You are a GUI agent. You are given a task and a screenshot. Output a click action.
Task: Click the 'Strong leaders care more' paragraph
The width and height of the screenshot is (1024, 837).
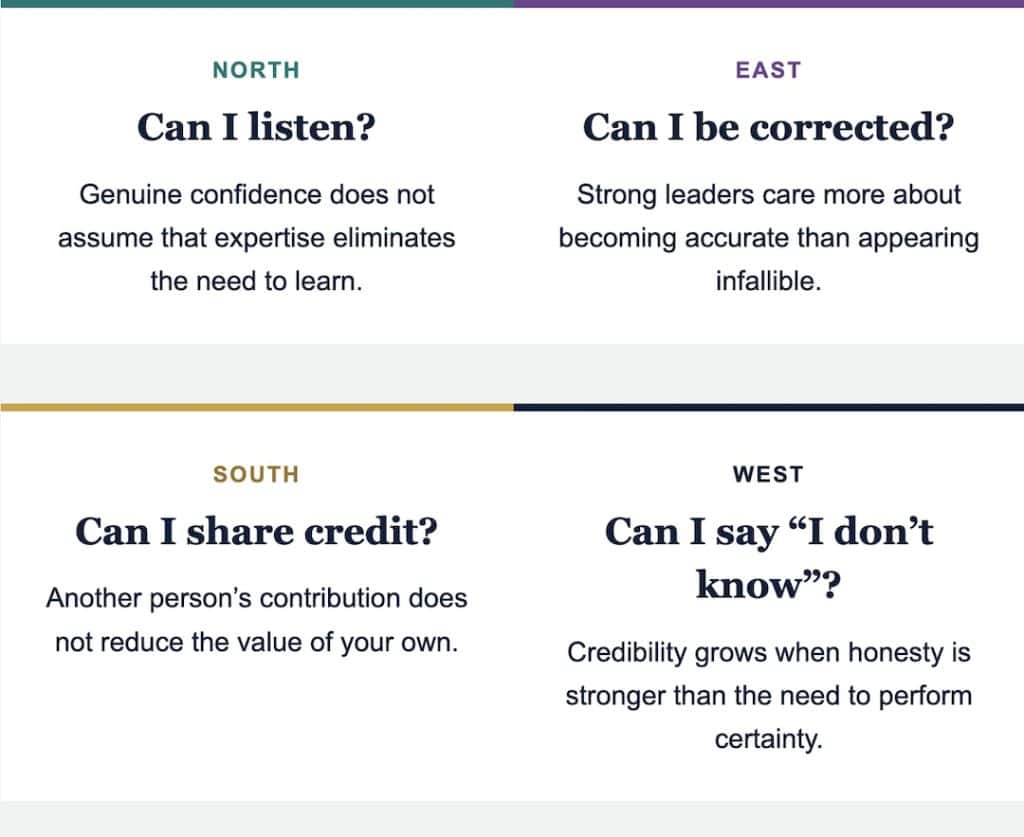768,238
